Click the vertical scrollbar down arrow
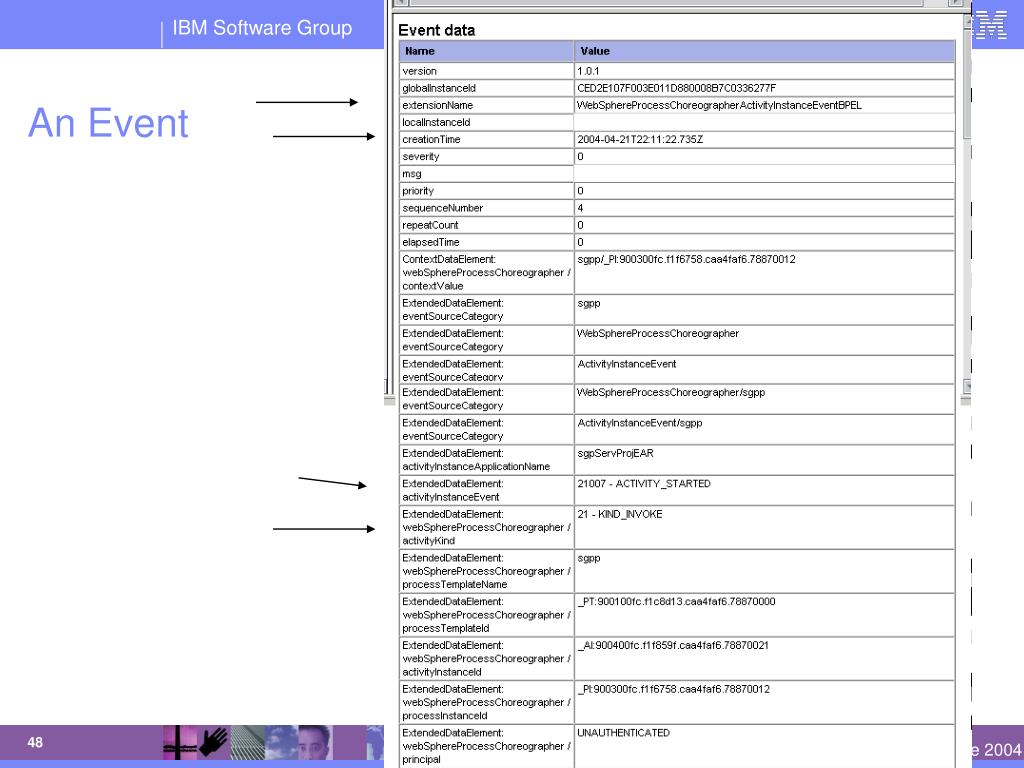The image size is (1024, 768). [x=967, y=386]
